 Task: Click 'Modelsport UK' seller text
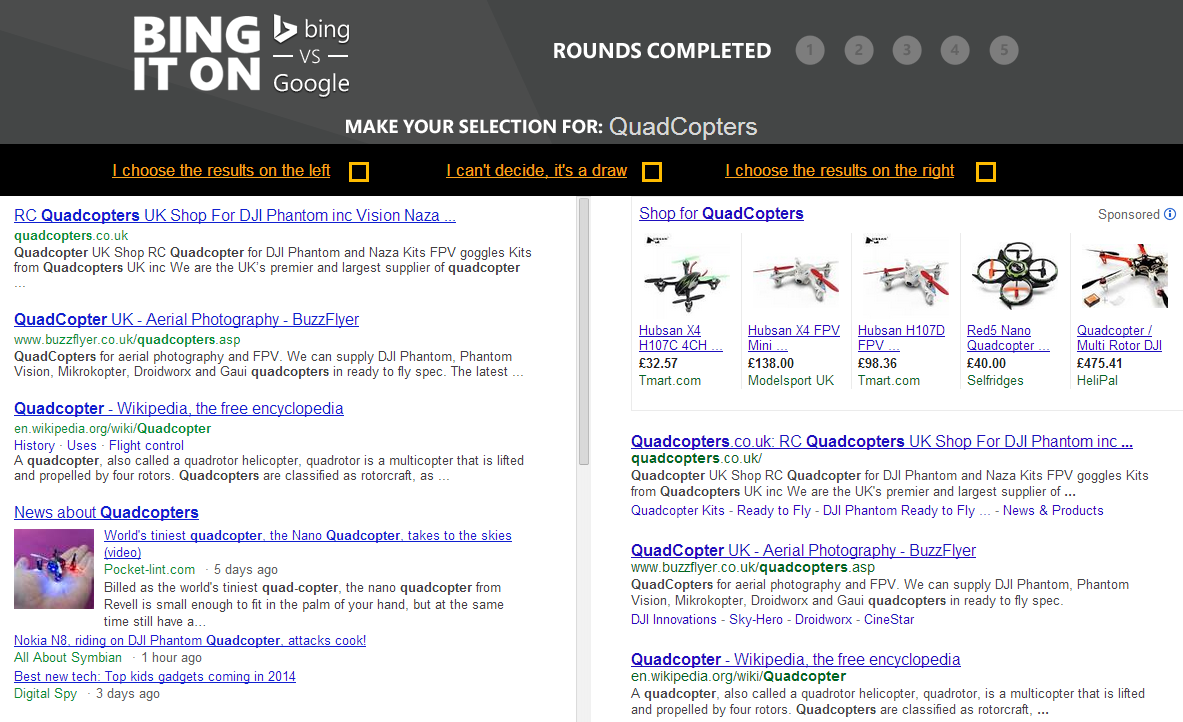(x=791, y=380)
